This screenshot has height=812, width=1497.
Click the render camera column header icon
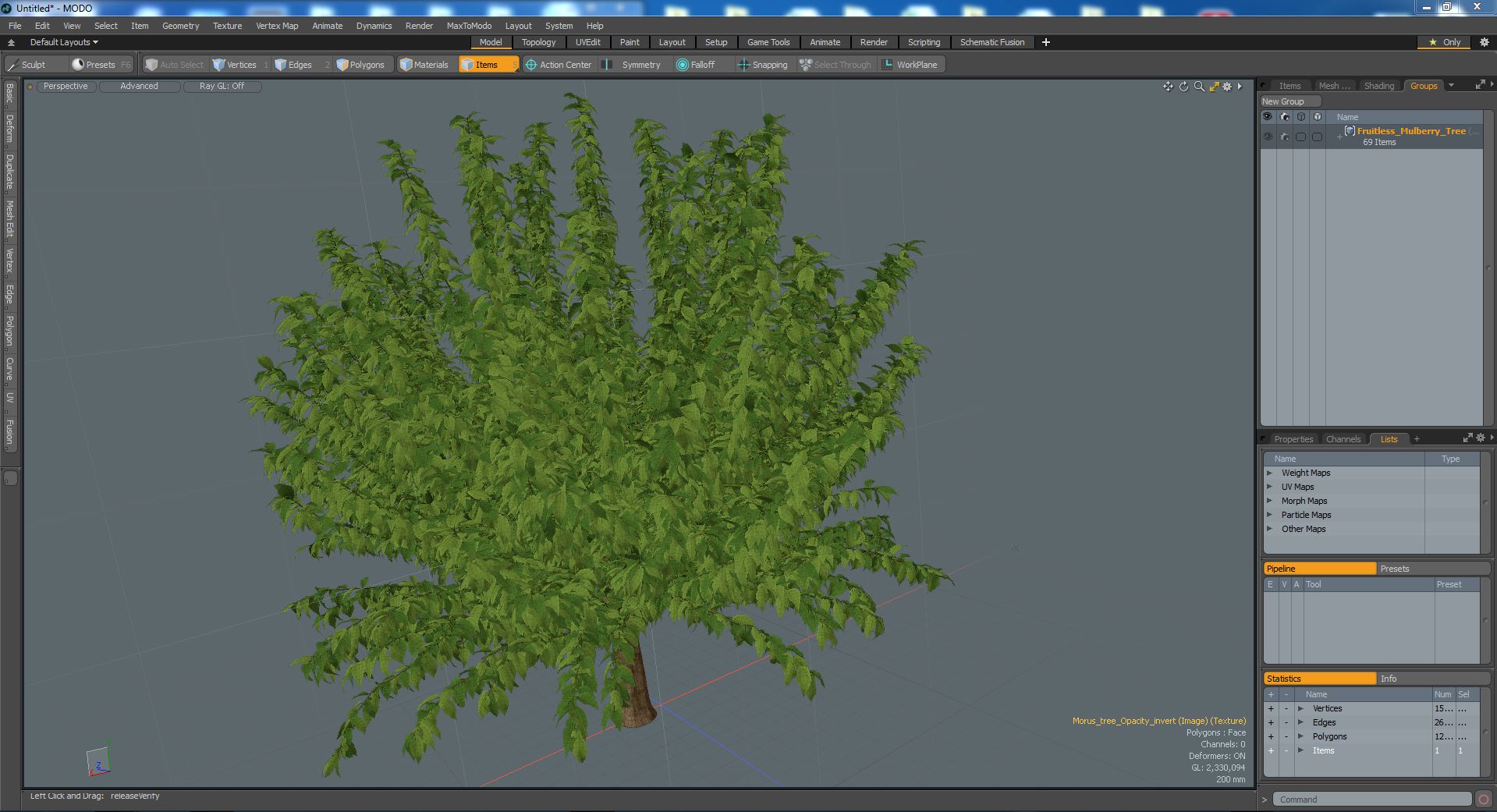pos(1284,117)
